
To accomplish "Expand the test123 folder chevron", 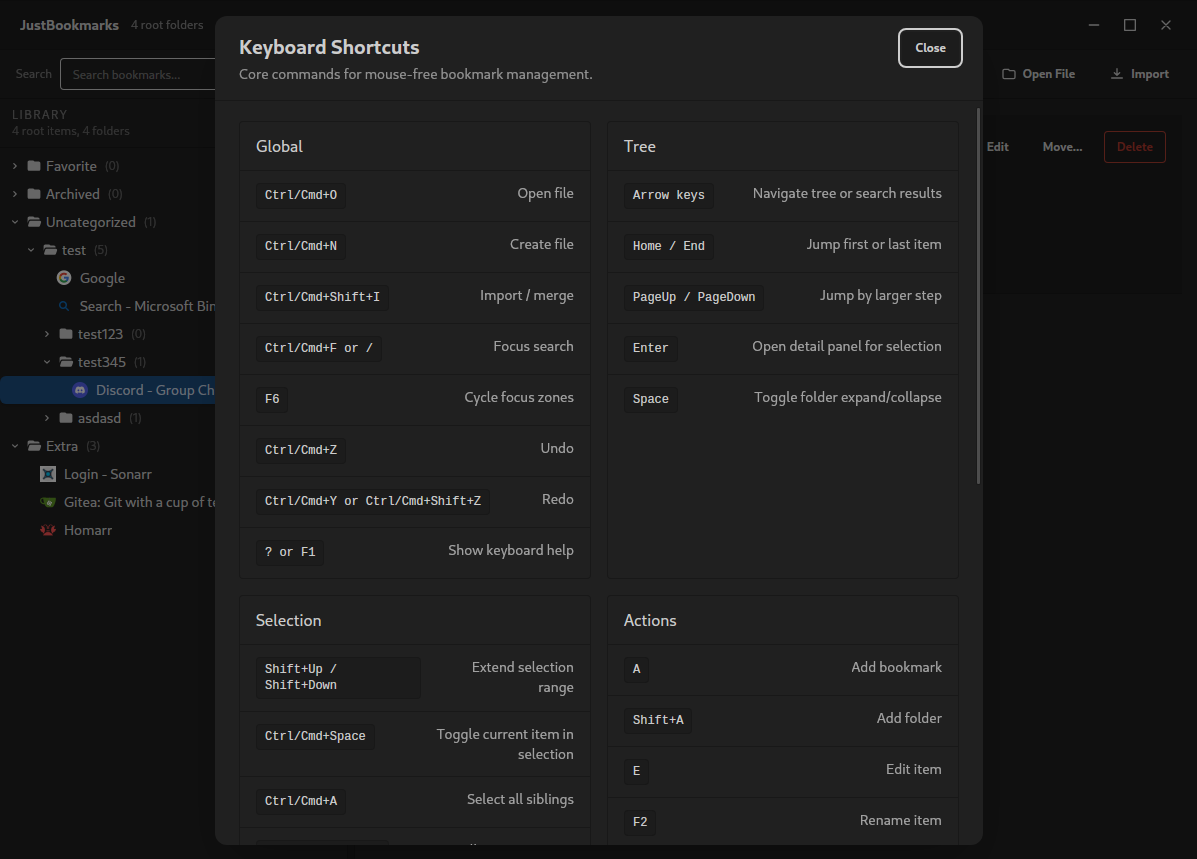I will coord(47,334).
